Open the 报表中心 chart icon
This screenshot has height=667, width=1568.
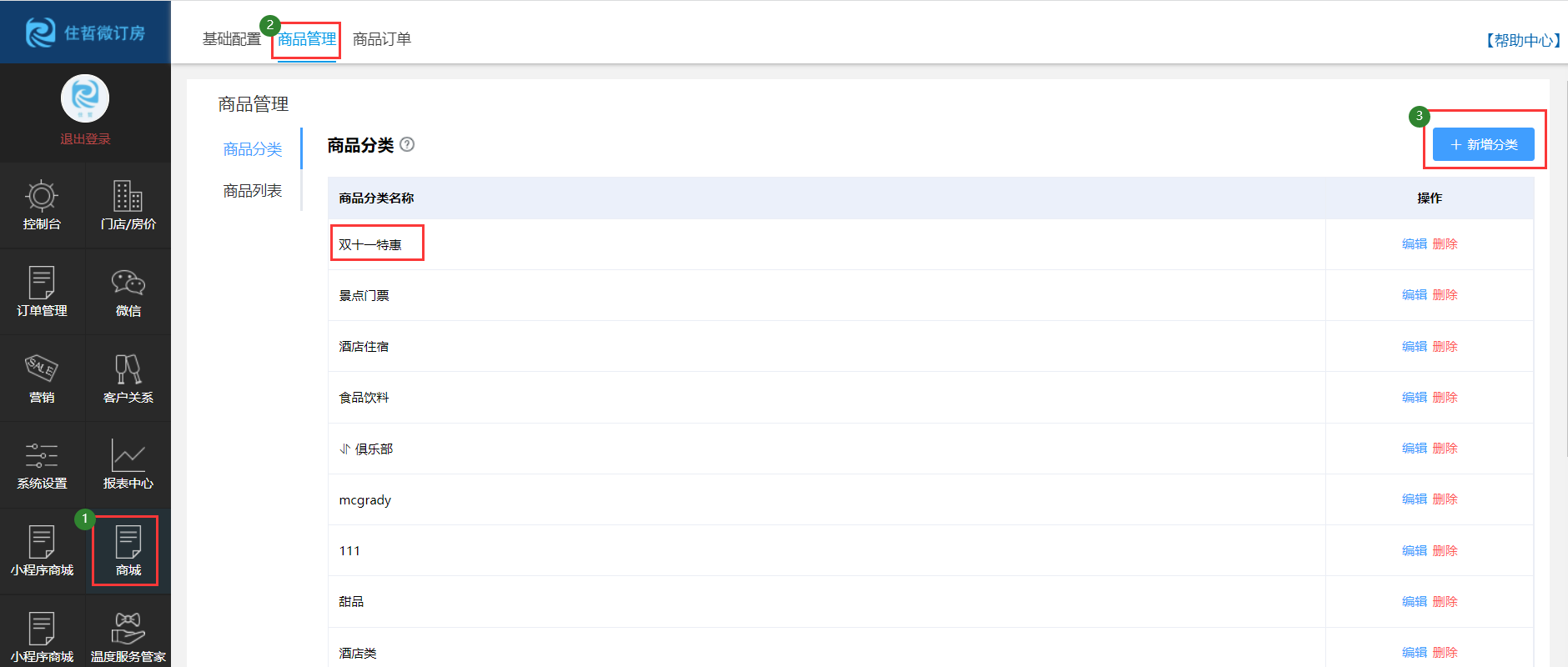tap(128, 464)
